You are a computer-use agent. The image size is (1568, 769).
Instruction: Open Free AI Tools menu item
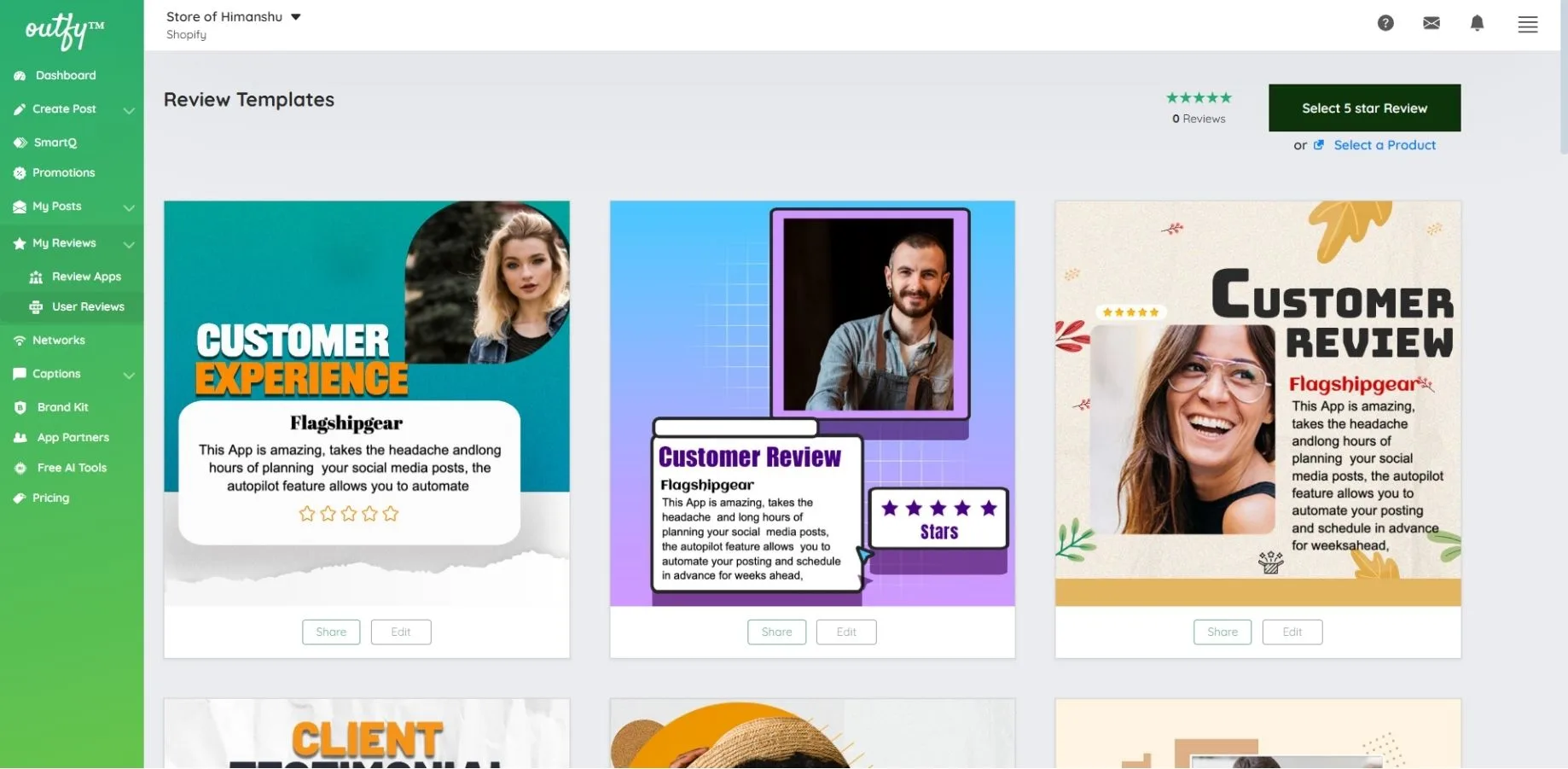tap(72, 468)
